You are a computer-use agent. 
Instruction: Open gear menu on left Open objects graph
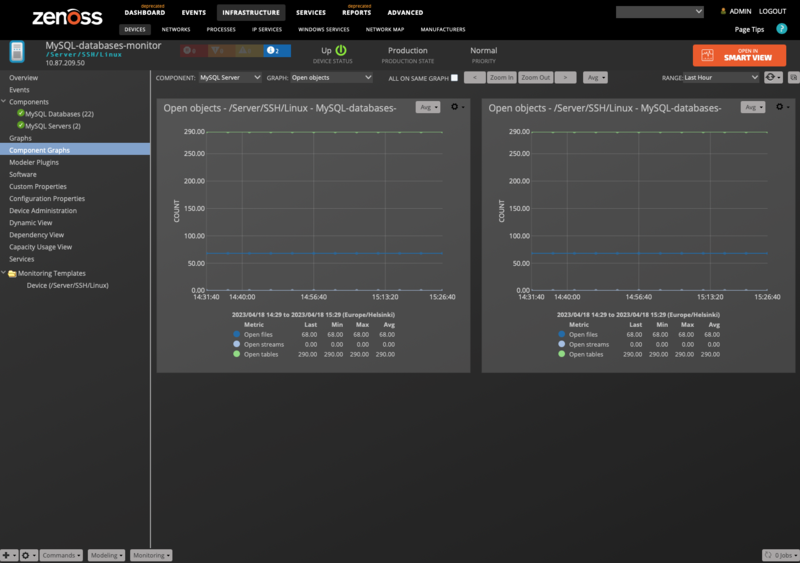(457, 107)
